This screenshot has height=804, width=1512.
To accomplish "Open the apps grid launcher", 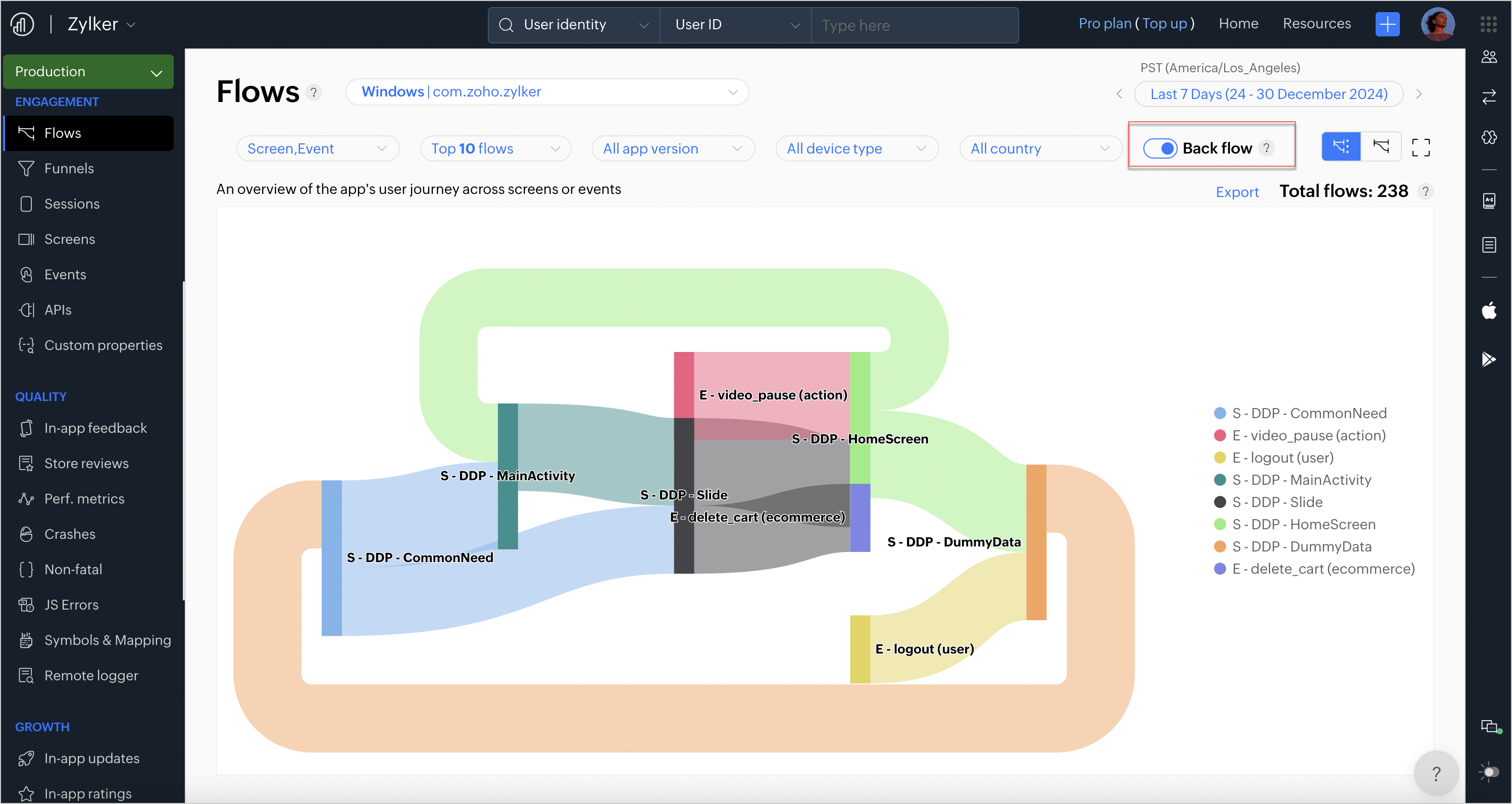I will 1488,24.
